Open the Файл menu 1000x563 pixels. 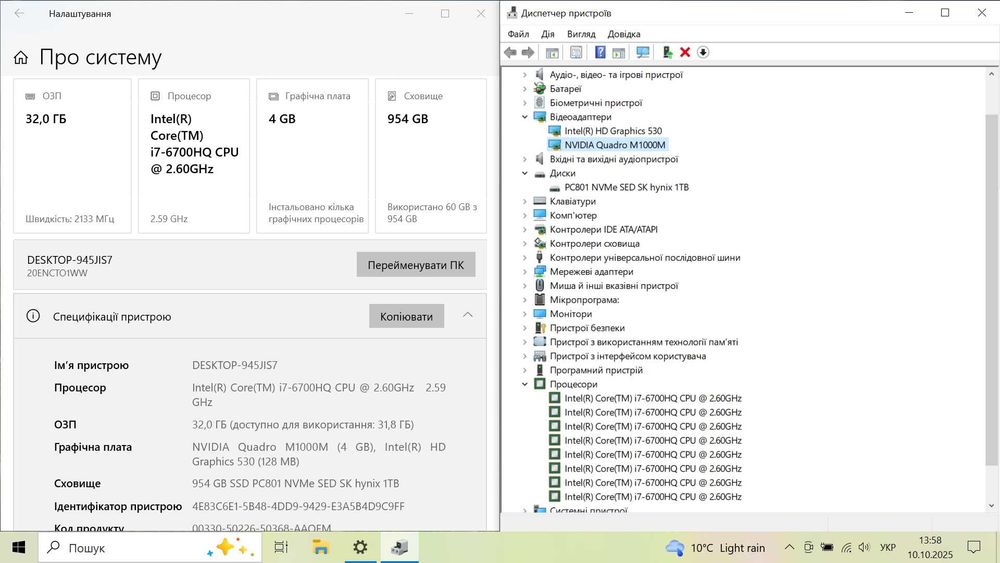click(518, 34)
